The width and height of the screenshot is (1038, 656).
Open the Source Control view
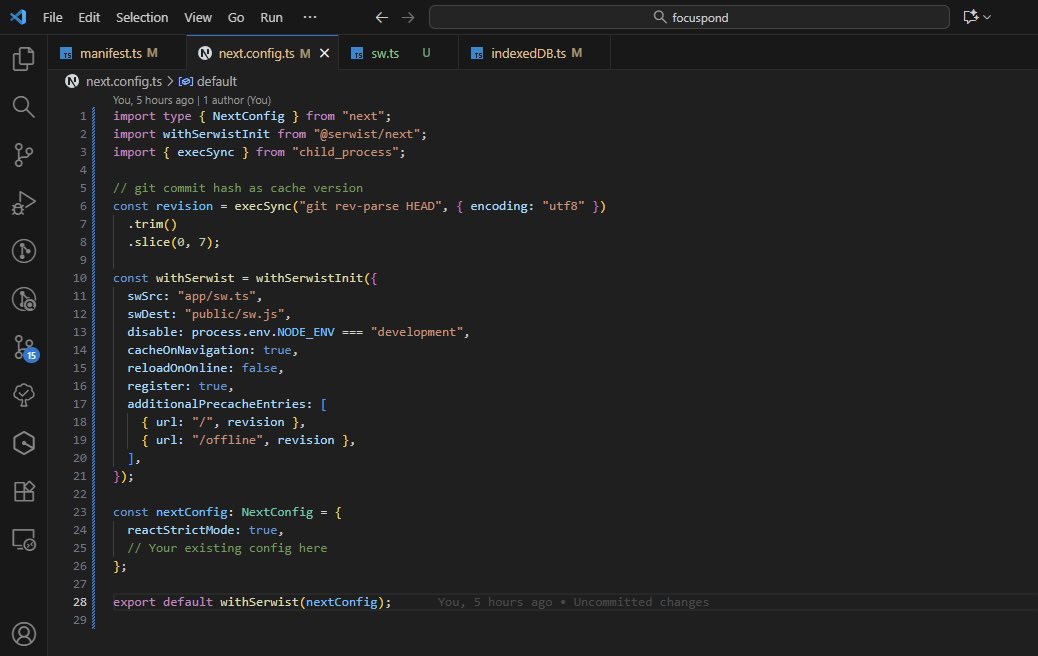pyautogui.click(x=23, y=154)
